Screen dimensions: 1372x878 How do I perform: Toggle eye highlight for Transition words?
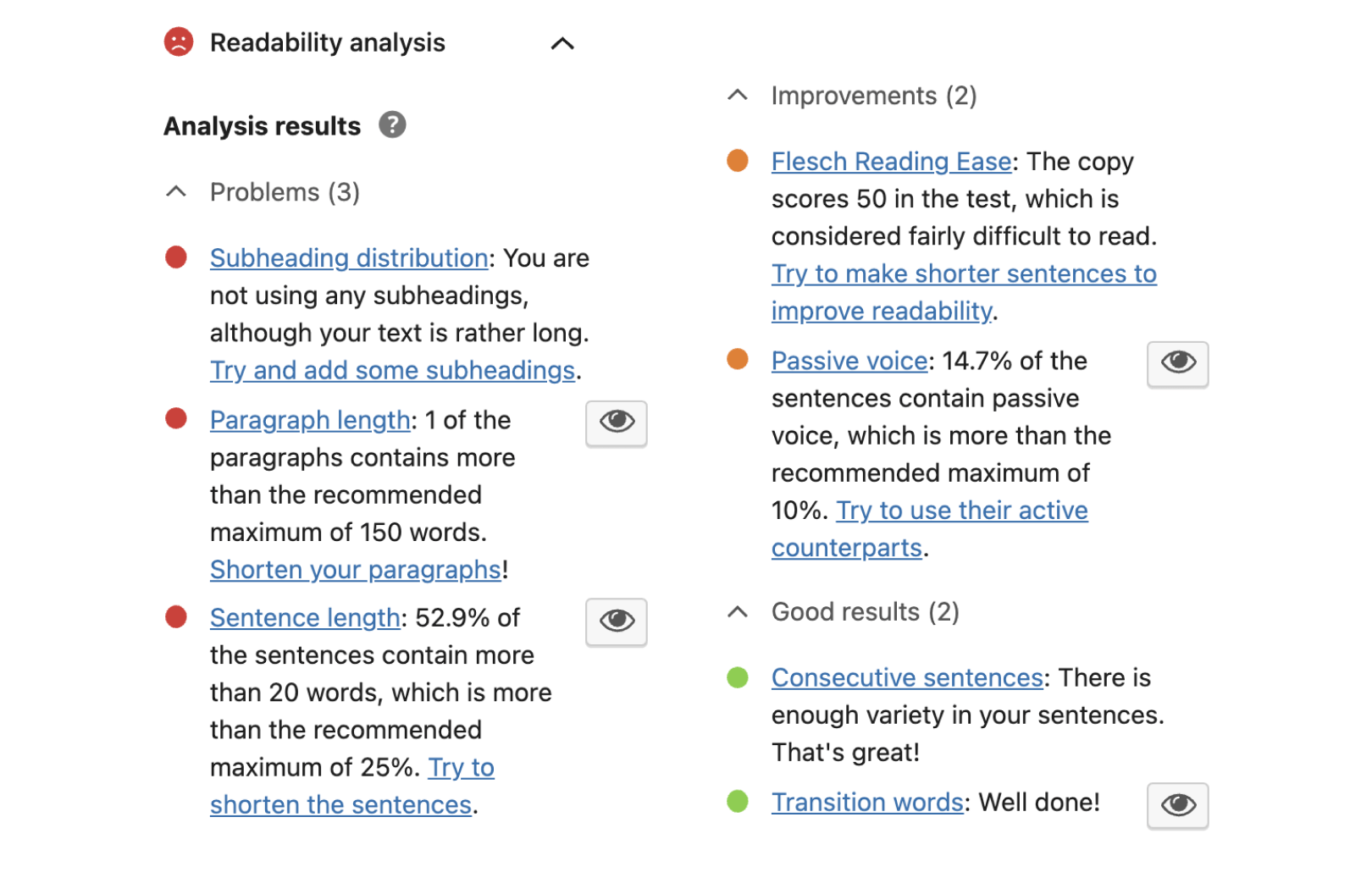[x=1177, y=804]
